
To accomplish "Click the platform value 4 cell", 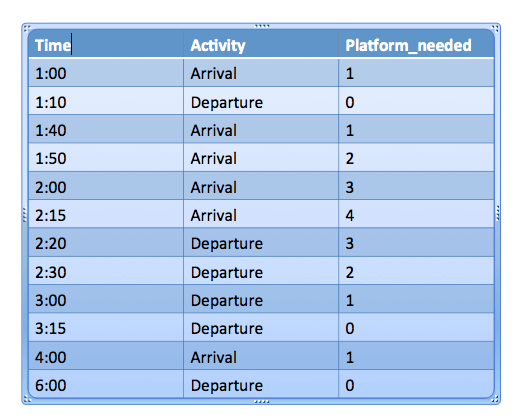I will [x=416, y=214].
